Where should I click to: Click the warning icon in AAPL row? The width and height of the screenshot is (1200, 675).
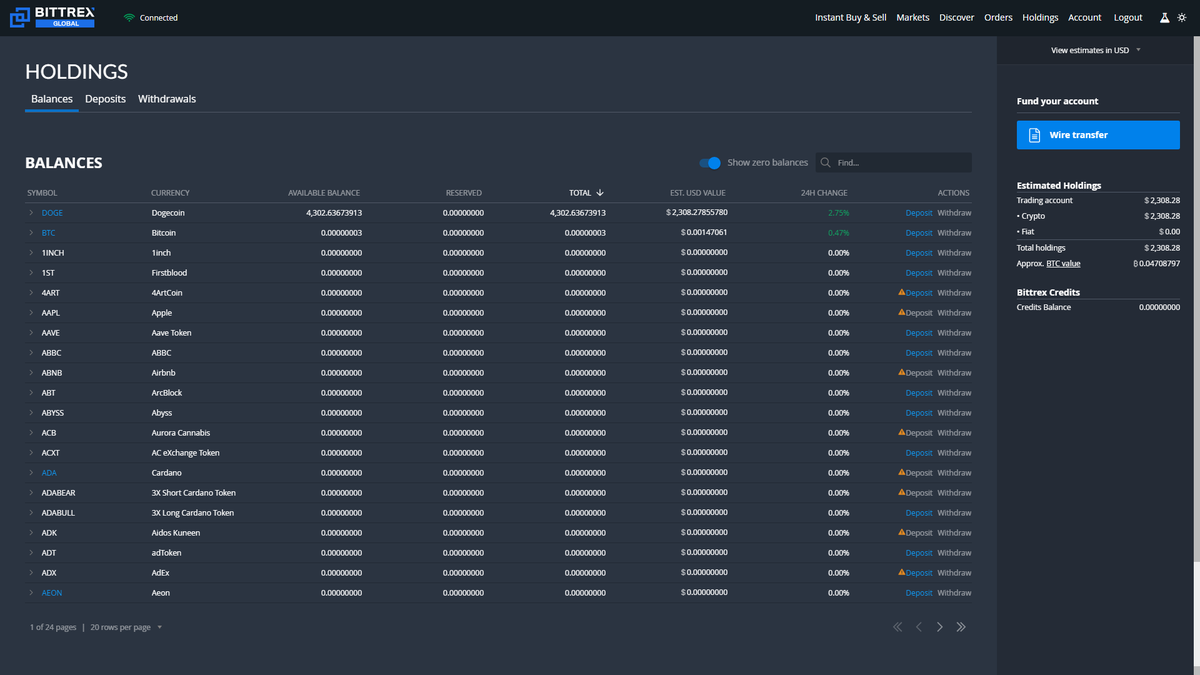(x=901, y=312)
